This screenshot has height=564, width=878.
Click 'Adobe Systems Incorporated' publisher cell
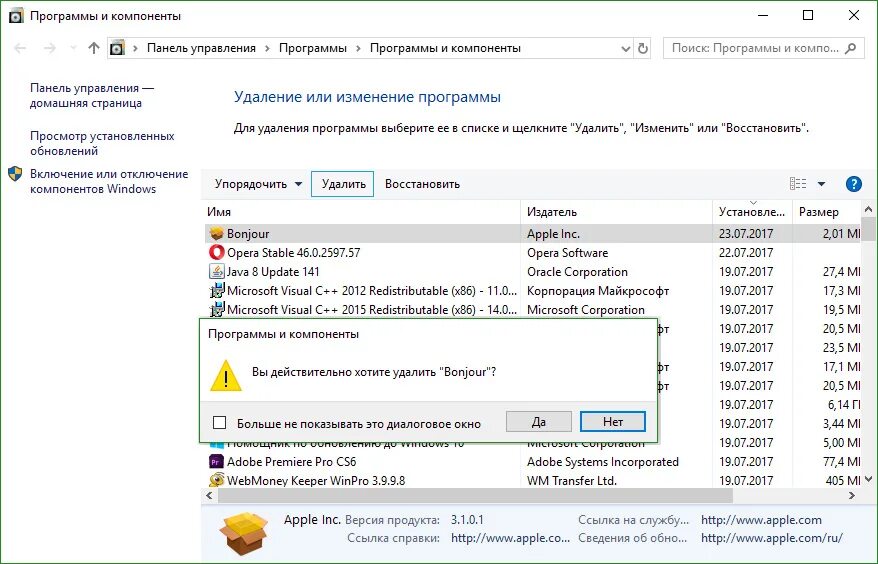point(603,462)
